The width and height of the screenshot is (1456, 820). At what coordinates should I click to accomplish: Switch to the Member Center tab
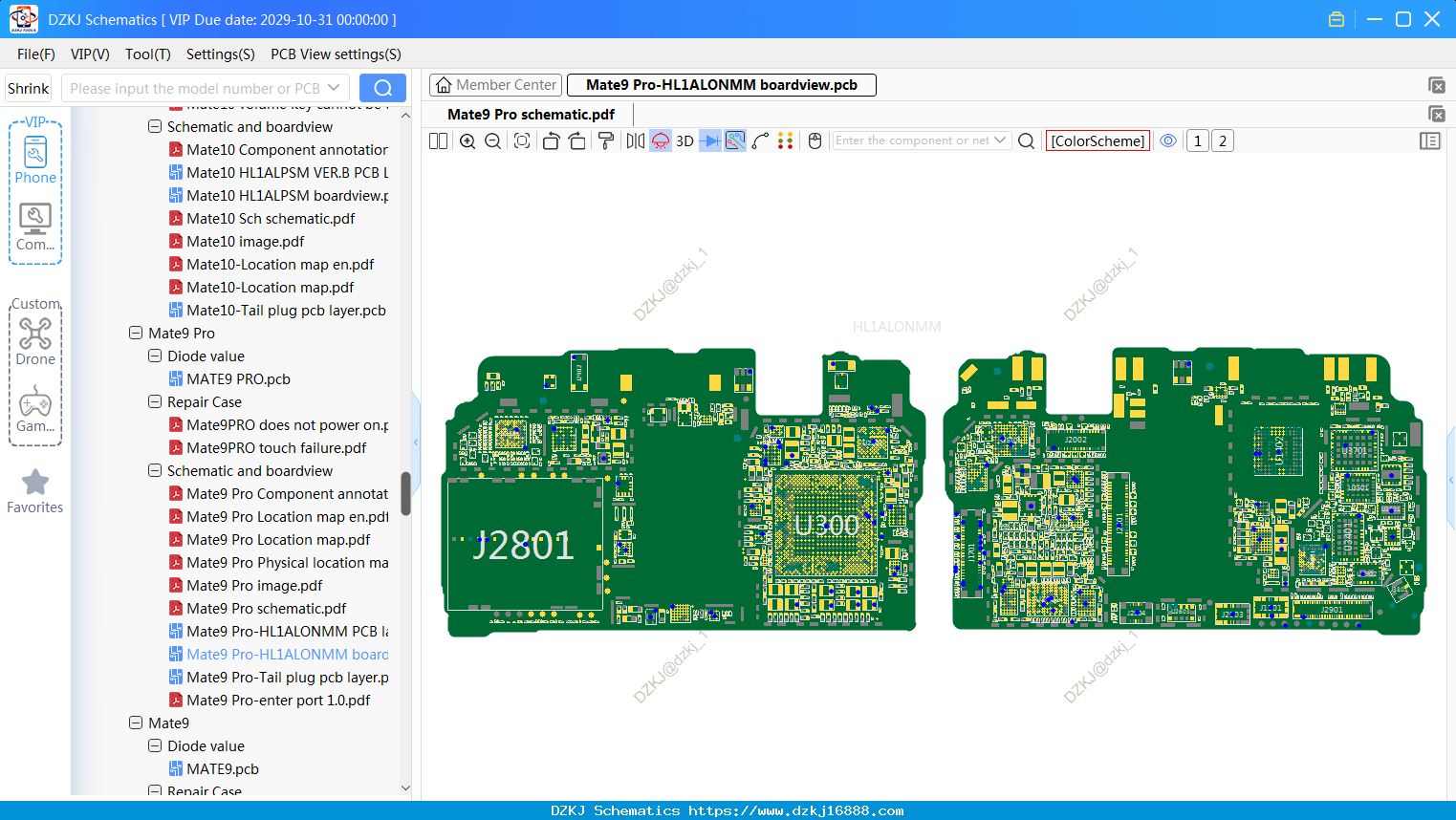[x=496, y=85]
